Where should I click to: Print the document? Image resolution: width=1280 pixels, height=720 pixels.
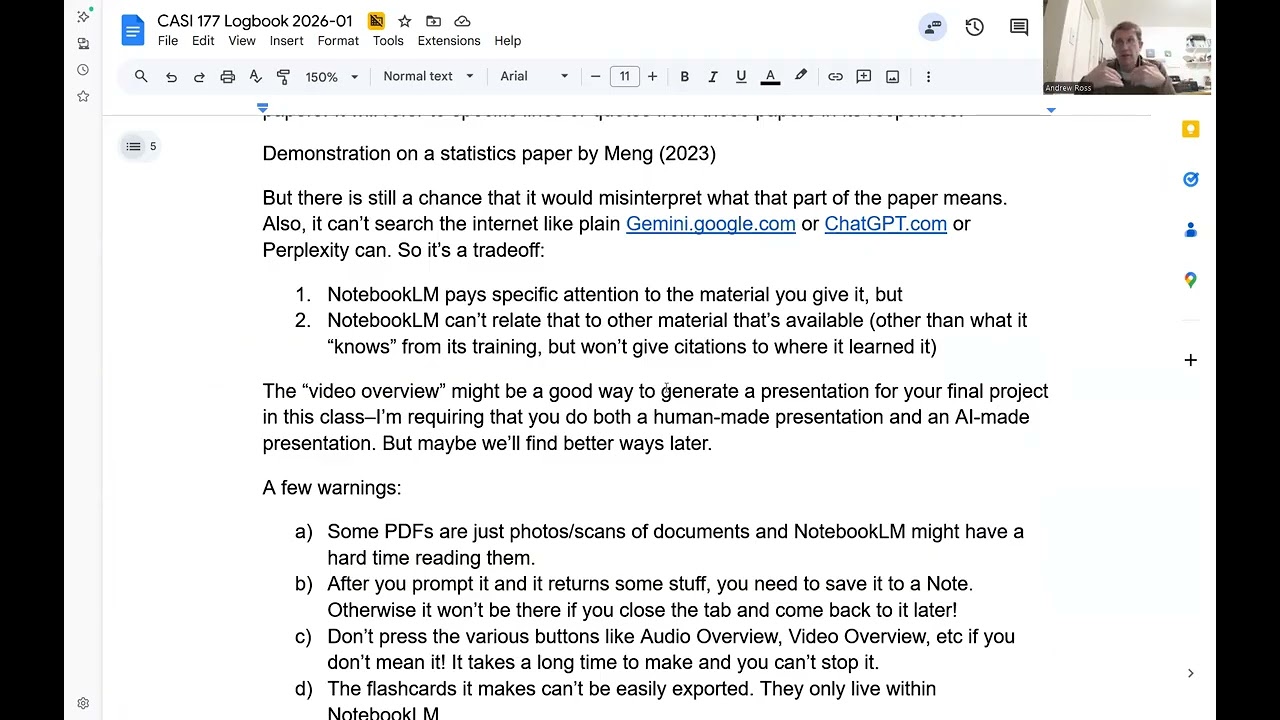coord(227,76)
